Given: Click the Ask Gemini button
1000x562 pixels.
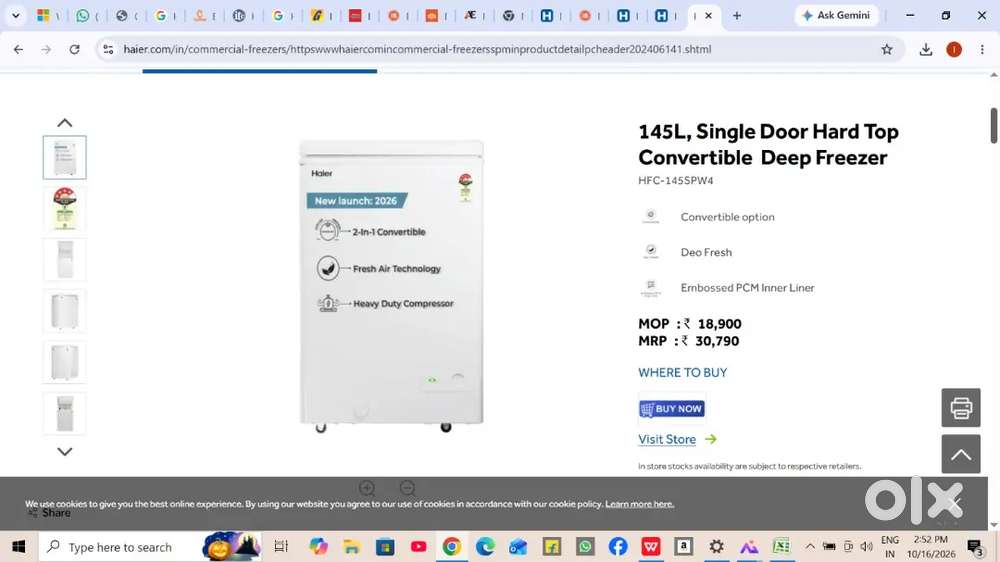Looking at the screenshot, I should coord(836,15).
